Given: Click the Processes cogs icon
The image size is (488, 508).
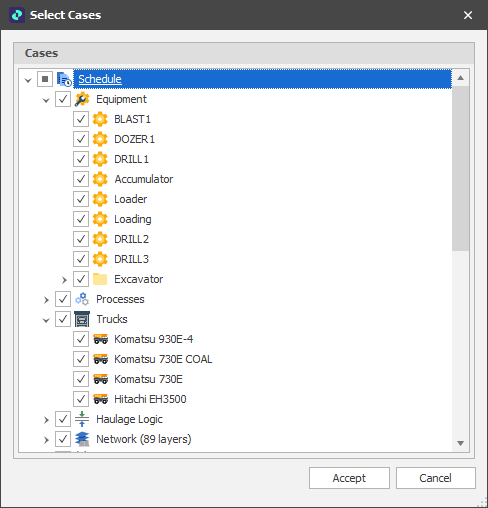Looking at the screenshot, I should [x=82, y=299].
